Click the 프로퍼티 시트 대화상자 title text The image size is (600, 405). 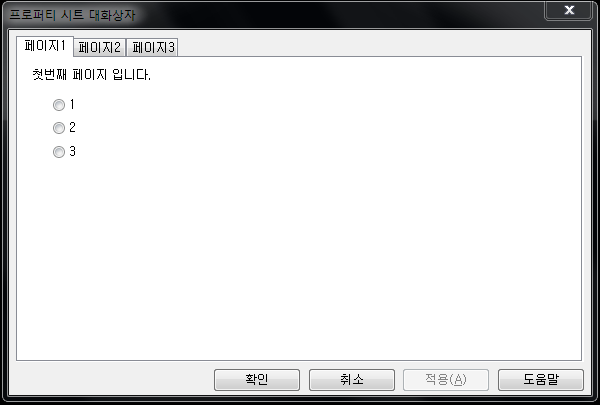(x=72, y=15)
